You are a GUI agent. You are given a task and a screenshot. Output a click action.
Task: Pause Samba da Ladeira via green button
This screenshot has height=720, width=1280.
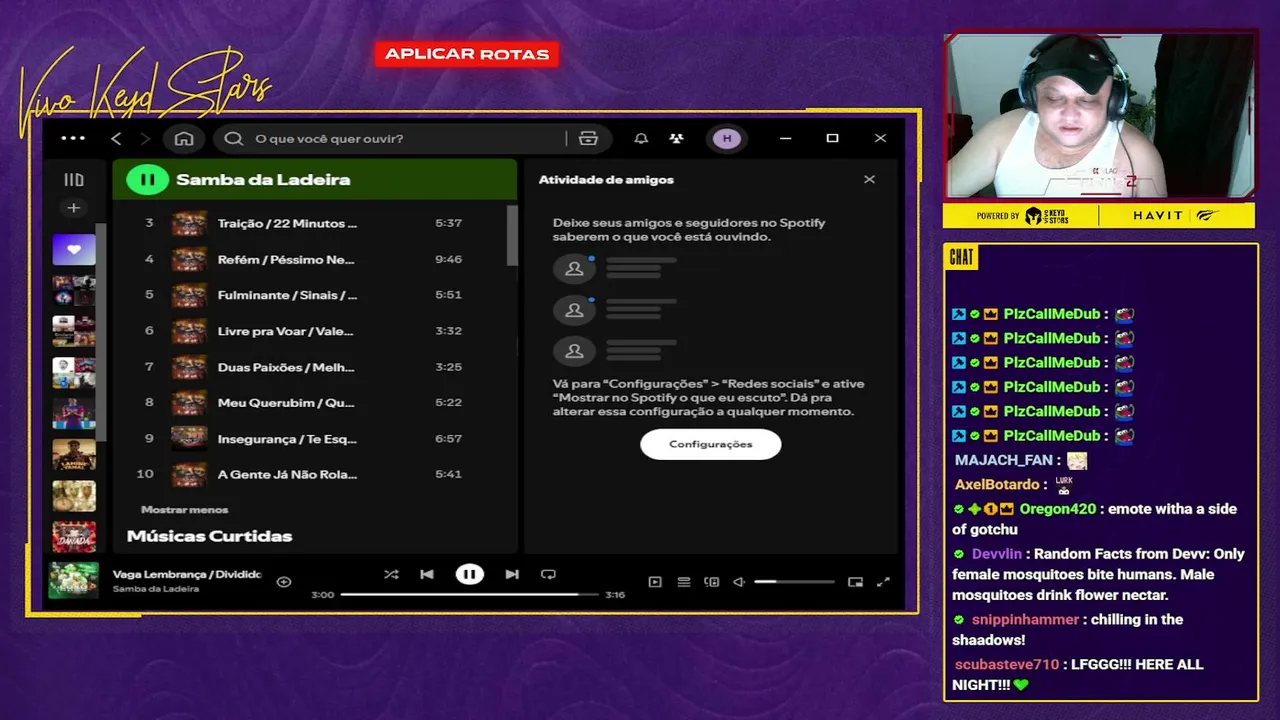pyautogui.click(x=147, y=180)
